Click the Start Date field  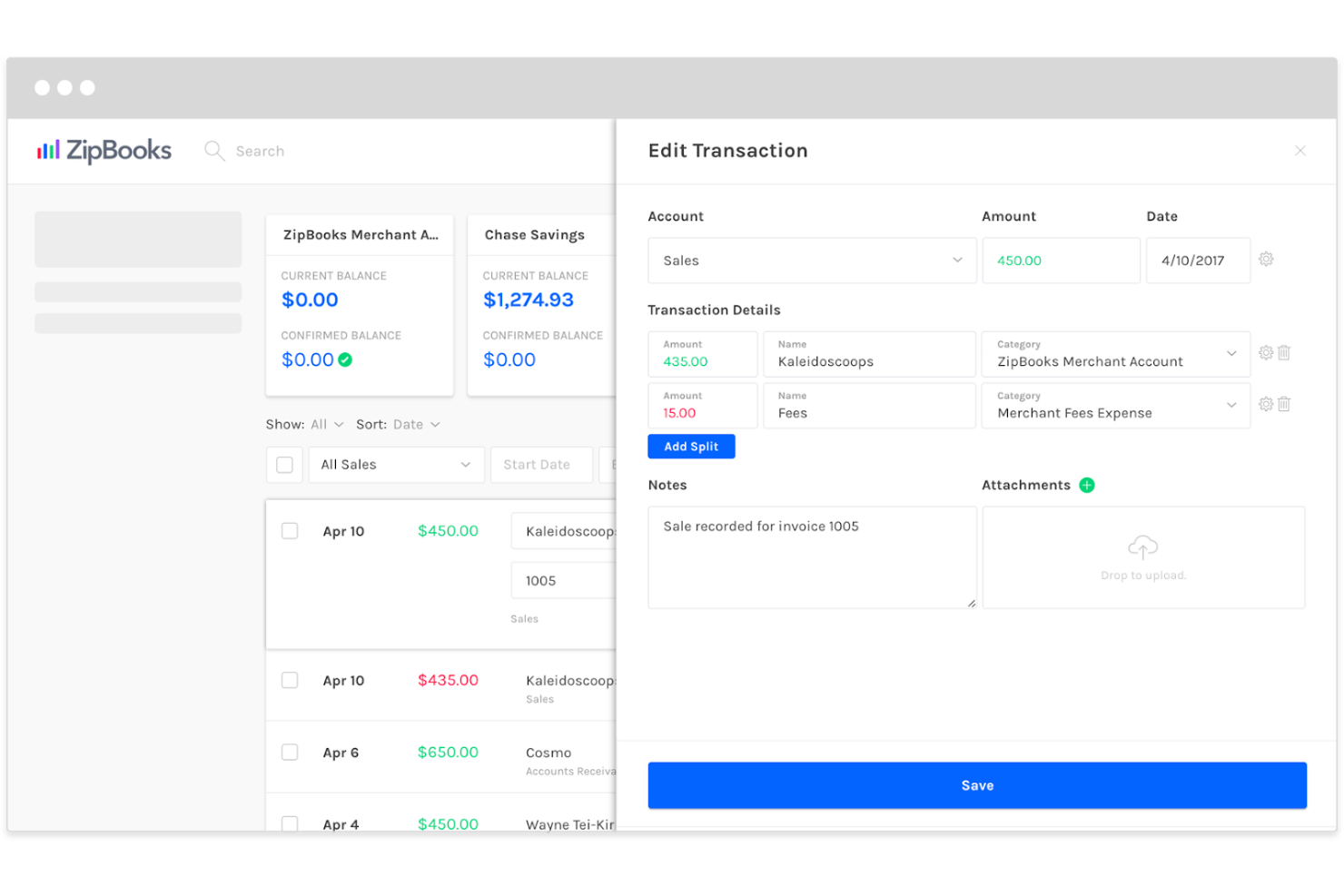coord(541,464)
